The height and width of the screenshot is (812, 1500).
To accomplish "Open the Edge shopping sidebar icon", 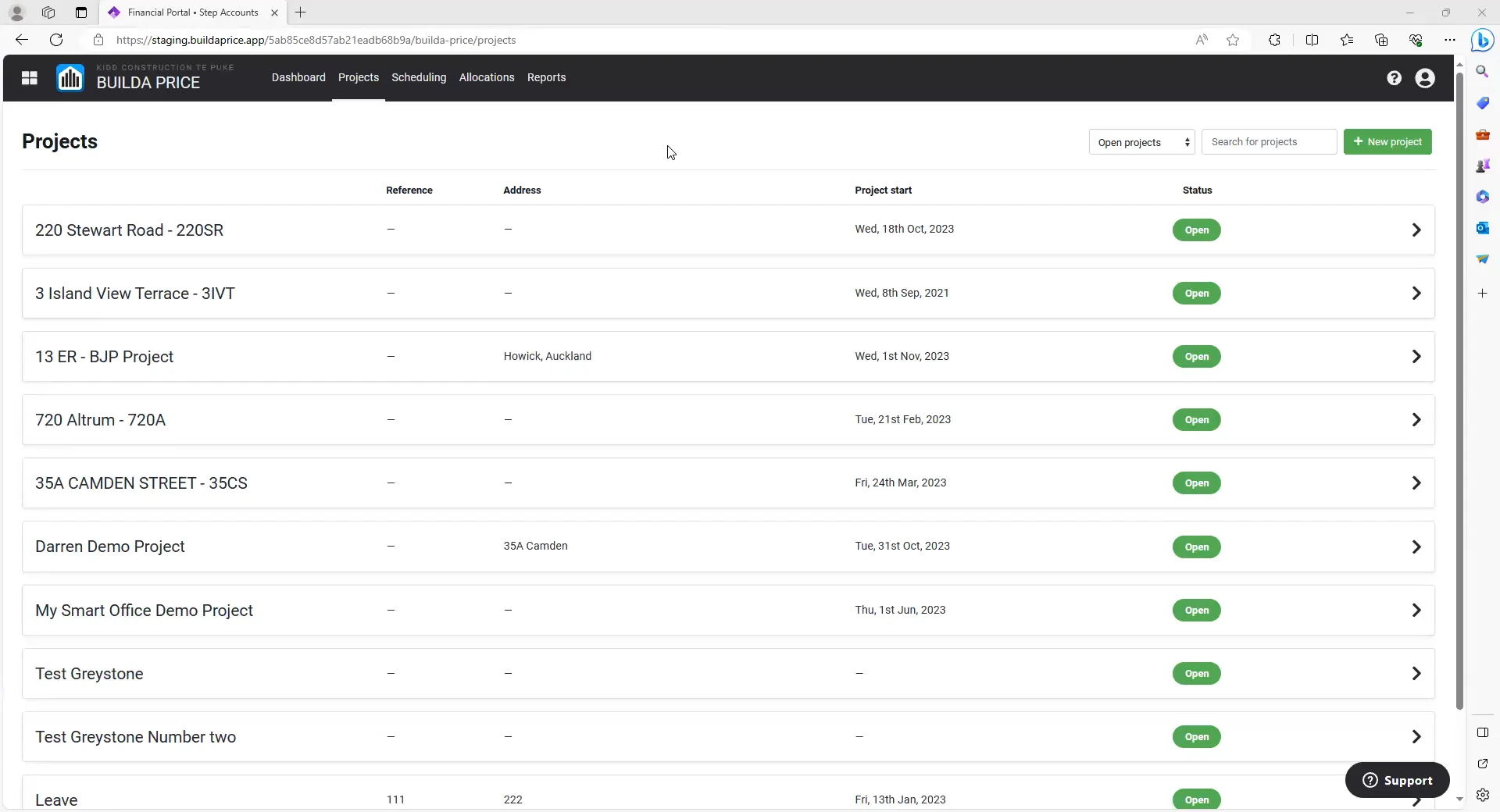I will (1483, 102).
